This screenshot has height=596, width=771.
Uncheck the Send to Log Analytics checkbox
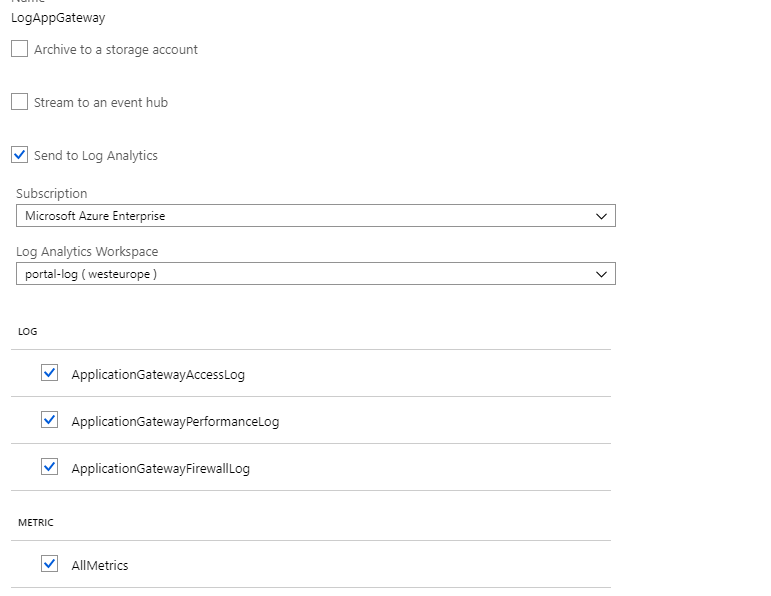[x=20, y=155]
